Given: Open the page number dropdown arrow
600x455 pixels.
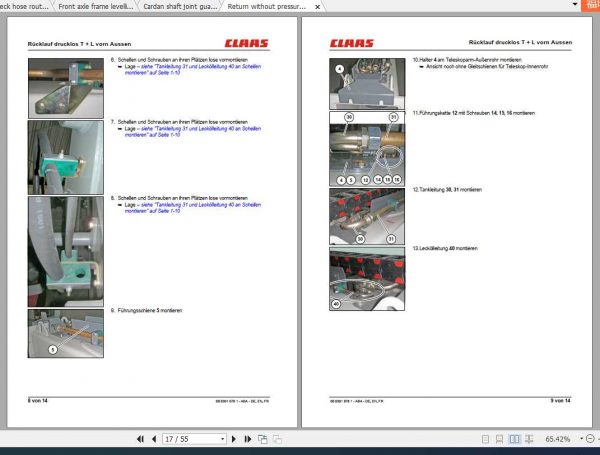Looking at the screenshot, I should pyautogui.click(x=222, y=439).
